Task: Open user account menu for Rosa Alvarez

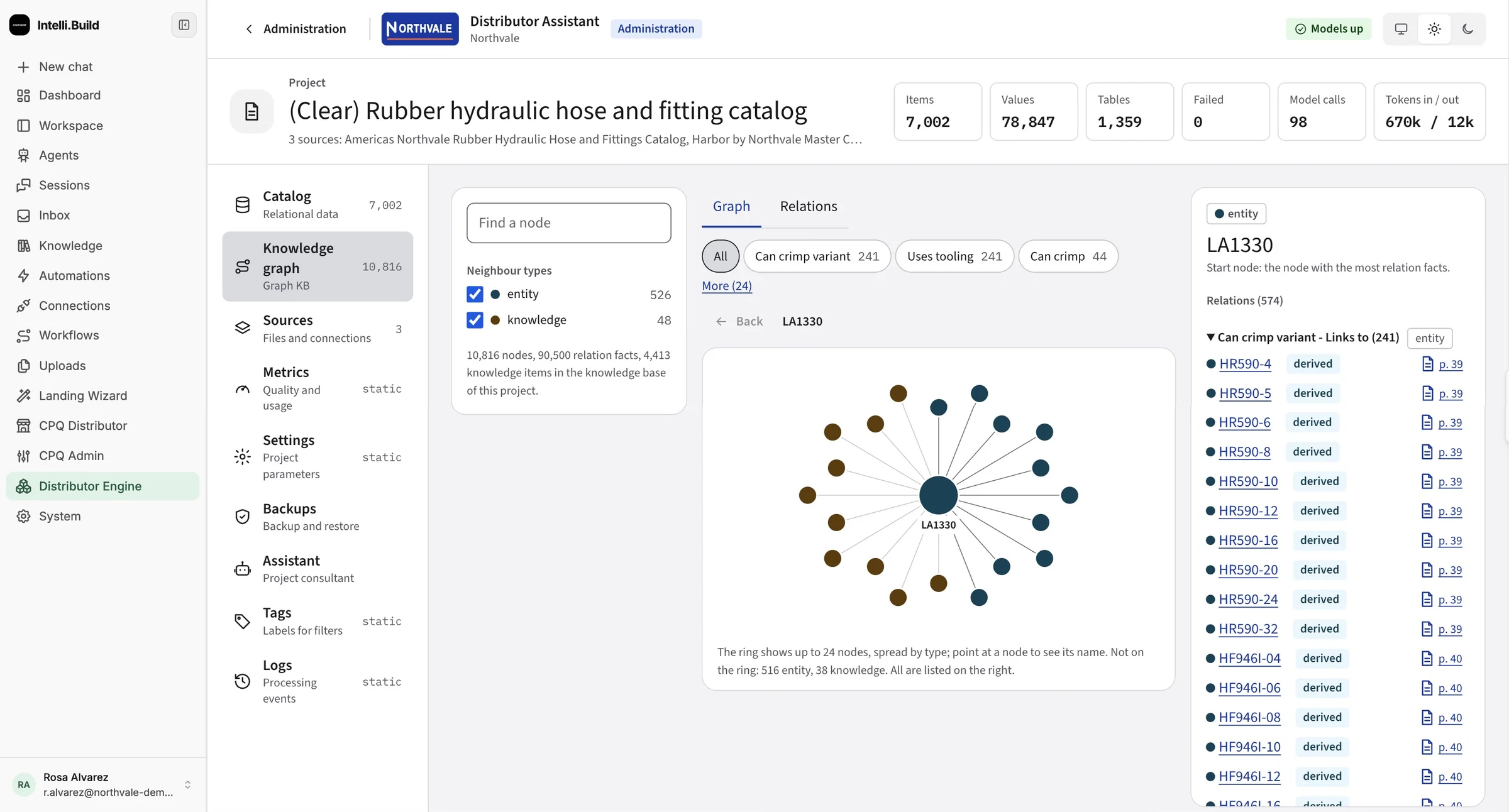Action: (x=102, y=784)
